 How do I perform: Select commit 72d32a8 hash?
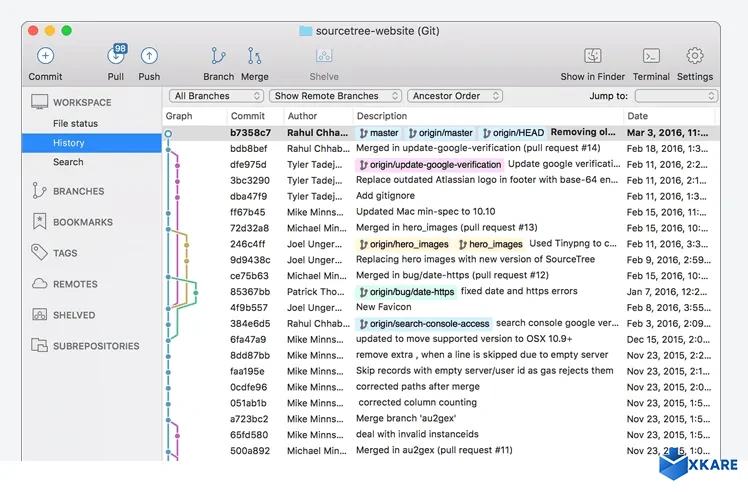point(249,228)
